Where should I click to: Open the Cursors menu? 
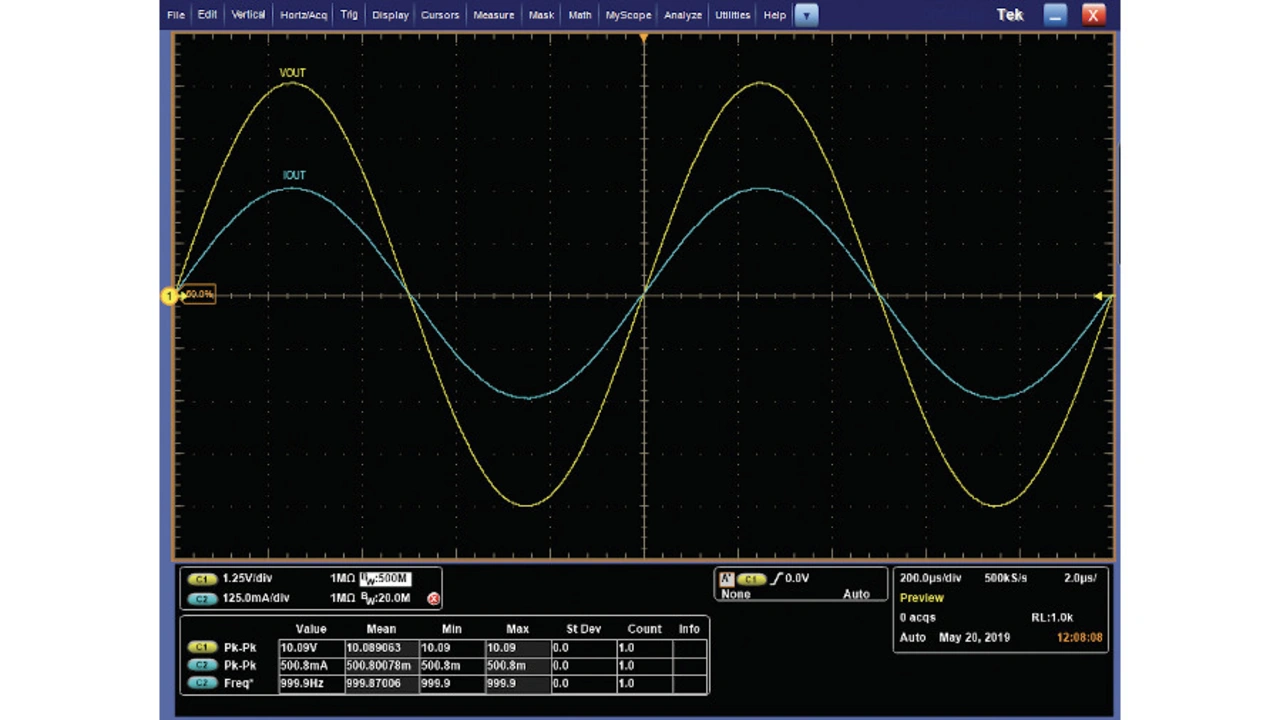pyautogui.click(x=440, y=15)
